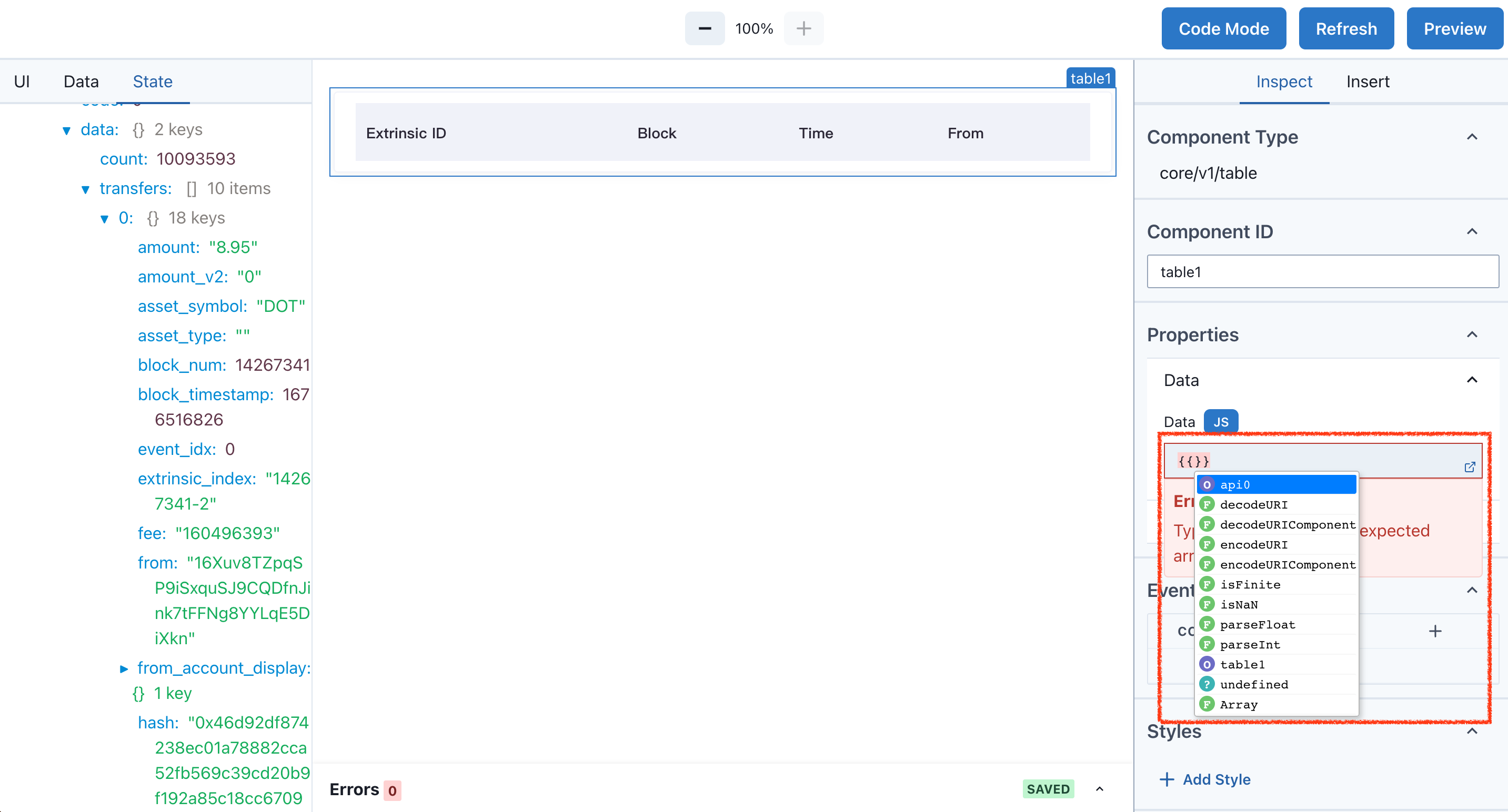1508x812 pixels.
Task: Collapse the Events section chevron
Action: coord(1472,590)
